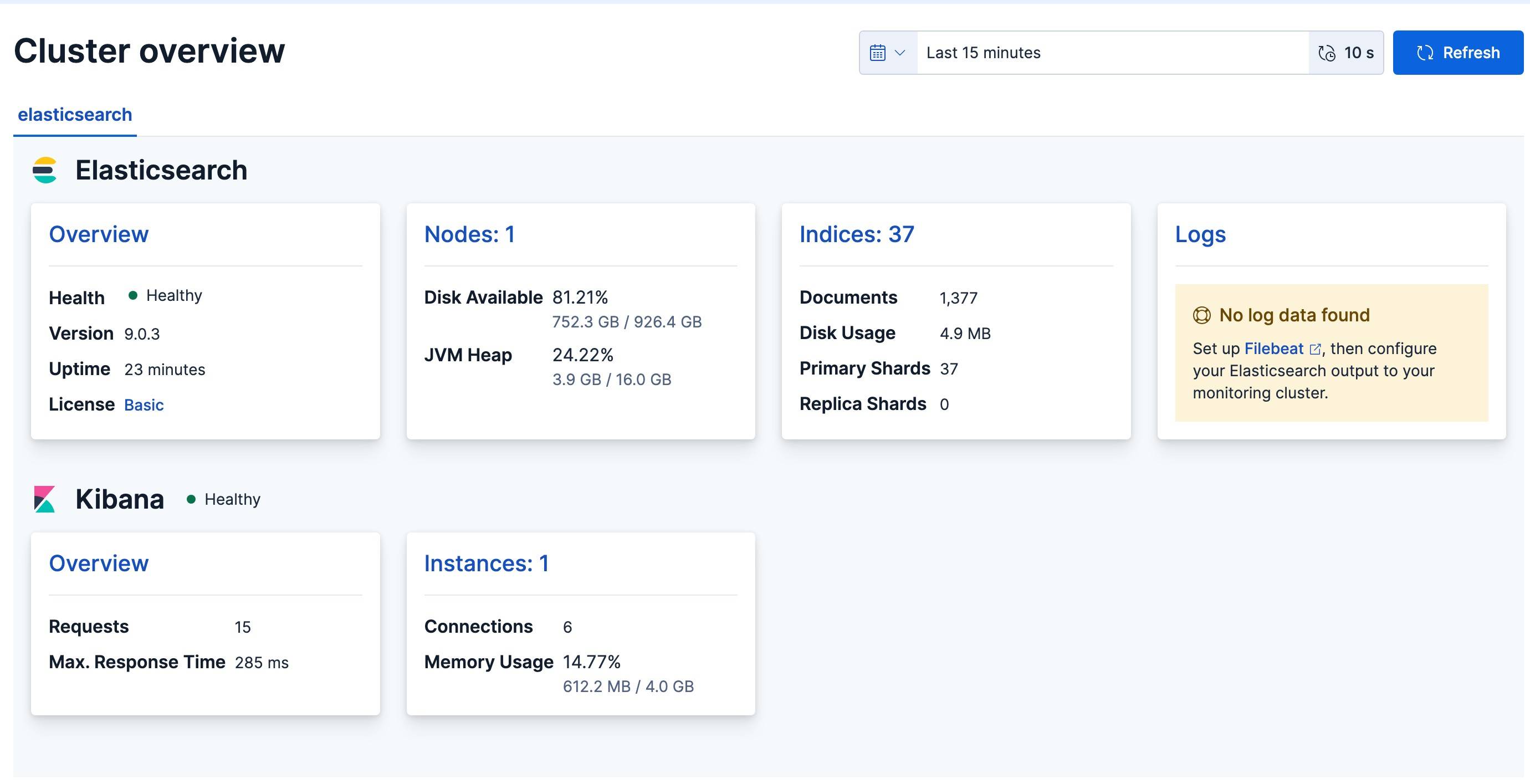Click the external link icon beside Filebeat
This screenshot has height=784, width=1530.
point(1315,349)
